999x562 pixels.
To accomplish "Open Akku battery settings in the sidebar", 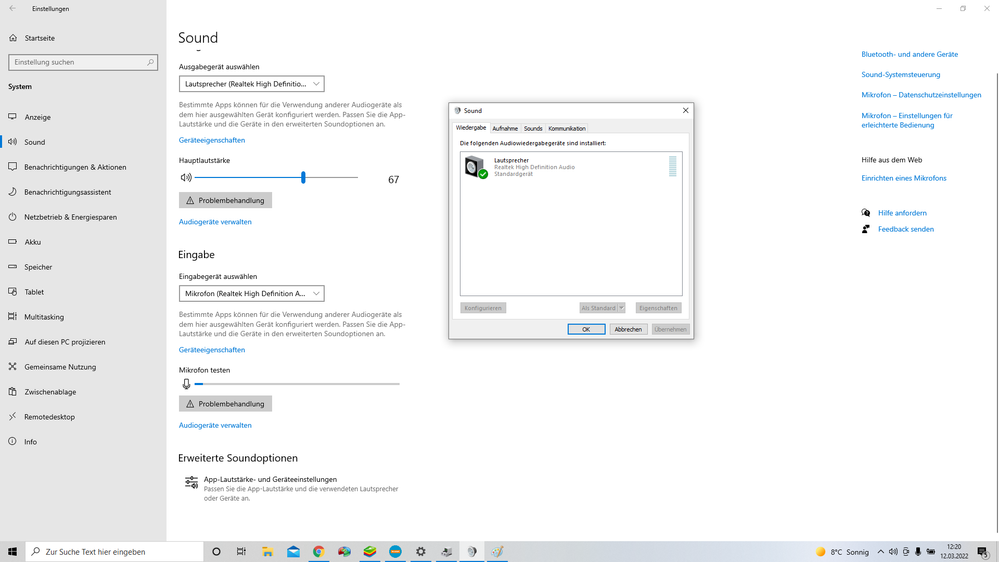I will 33,242.
